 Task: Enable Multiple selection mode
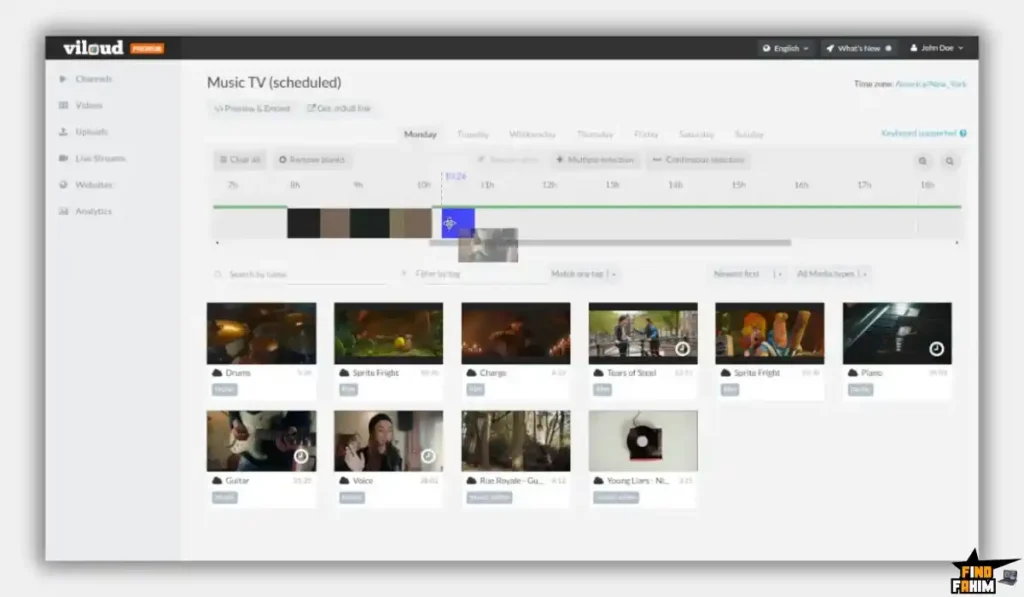click(595, 160)
